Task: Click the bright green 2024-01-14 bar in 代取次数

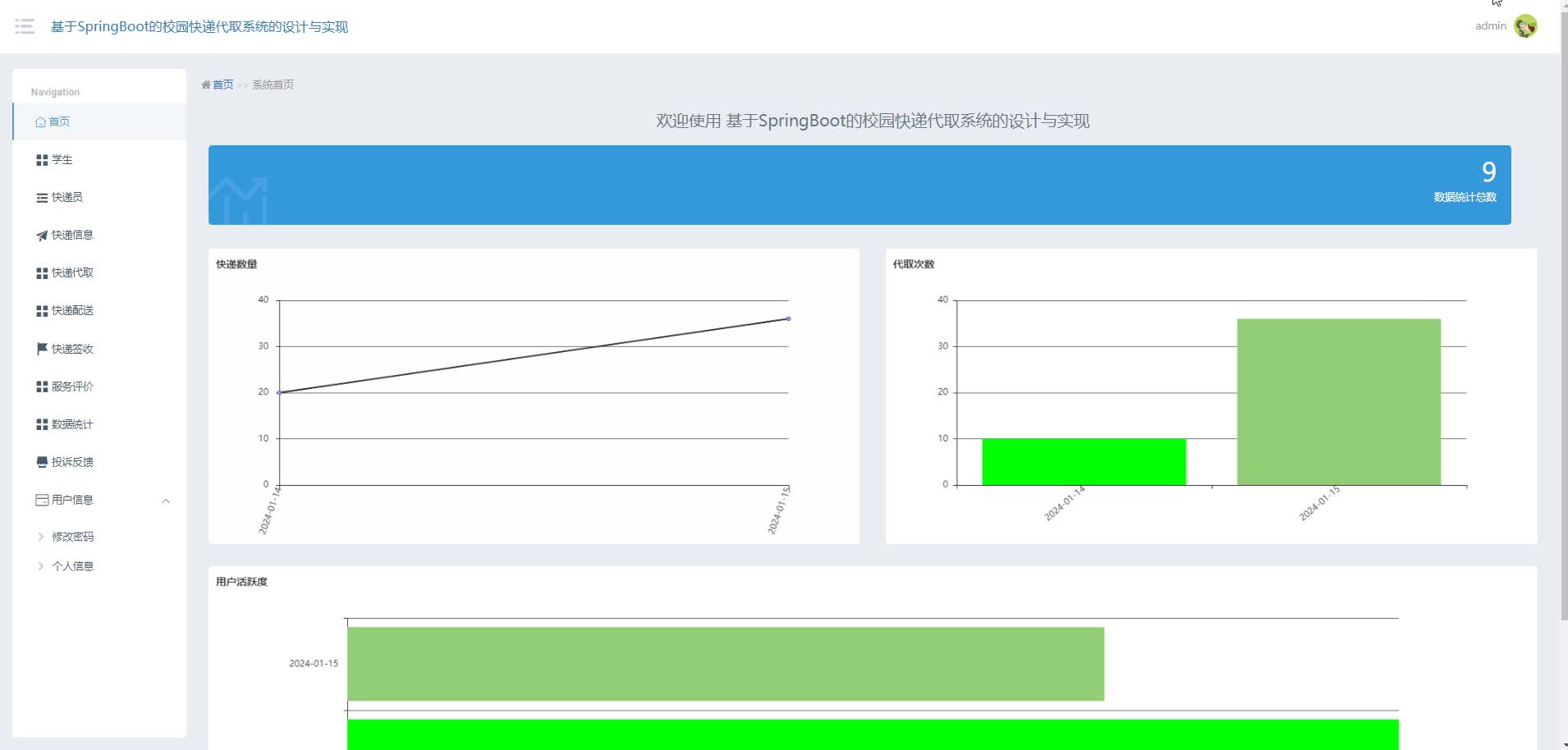Action: (1084, 462)
